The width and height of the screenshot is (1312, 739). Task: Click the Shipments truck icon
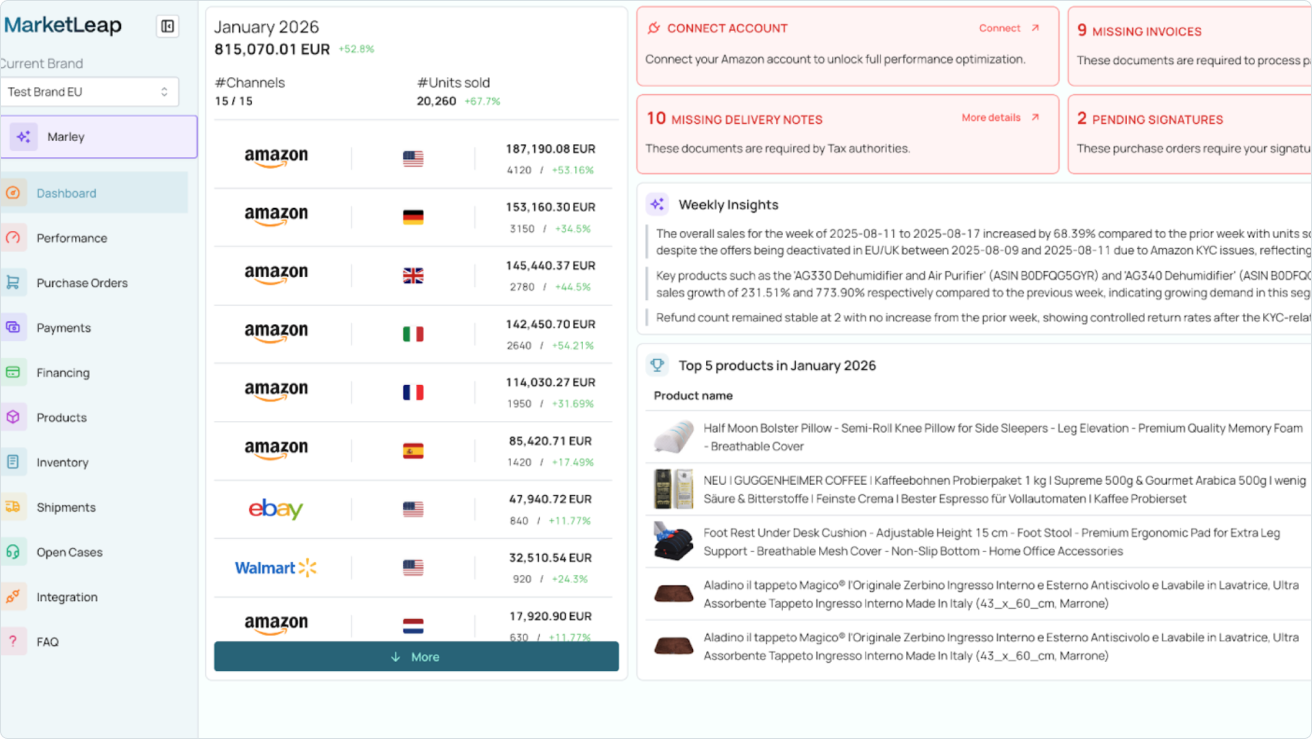pyautogui.click(x=13, y=507)
